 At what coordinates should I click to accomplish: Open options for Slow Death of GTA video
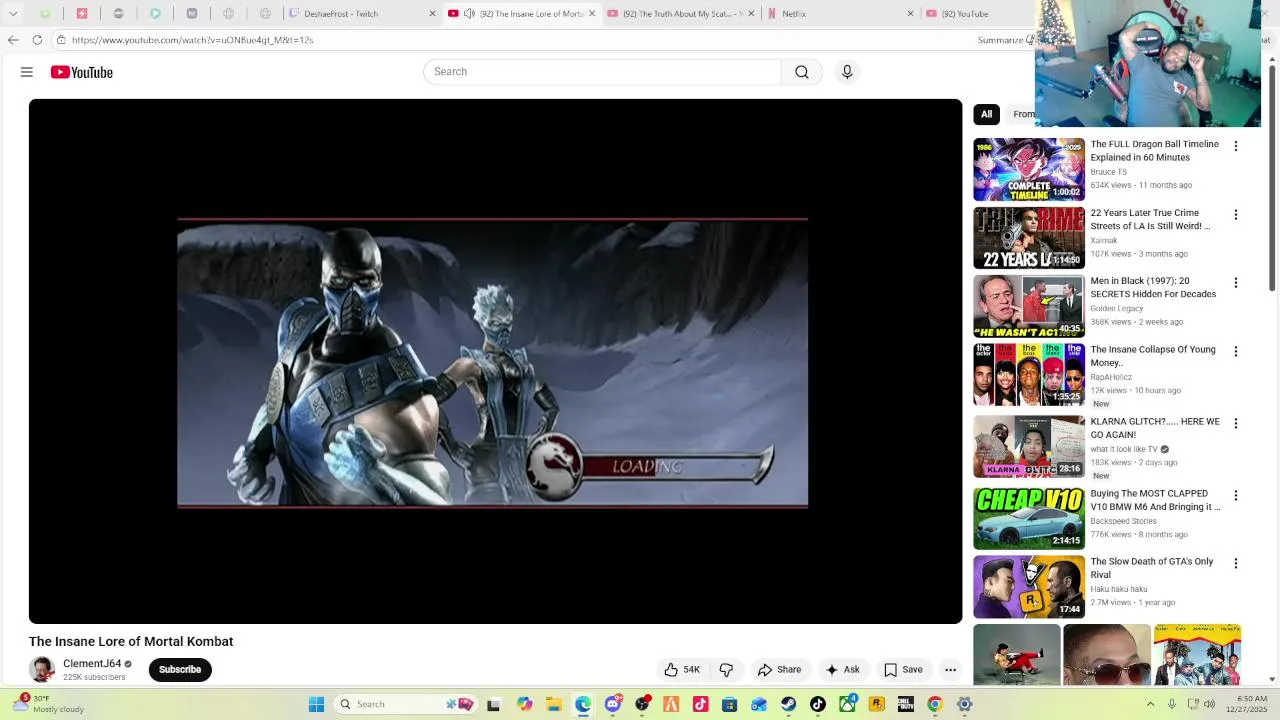pyautogui.click(x=1235, y=563)
